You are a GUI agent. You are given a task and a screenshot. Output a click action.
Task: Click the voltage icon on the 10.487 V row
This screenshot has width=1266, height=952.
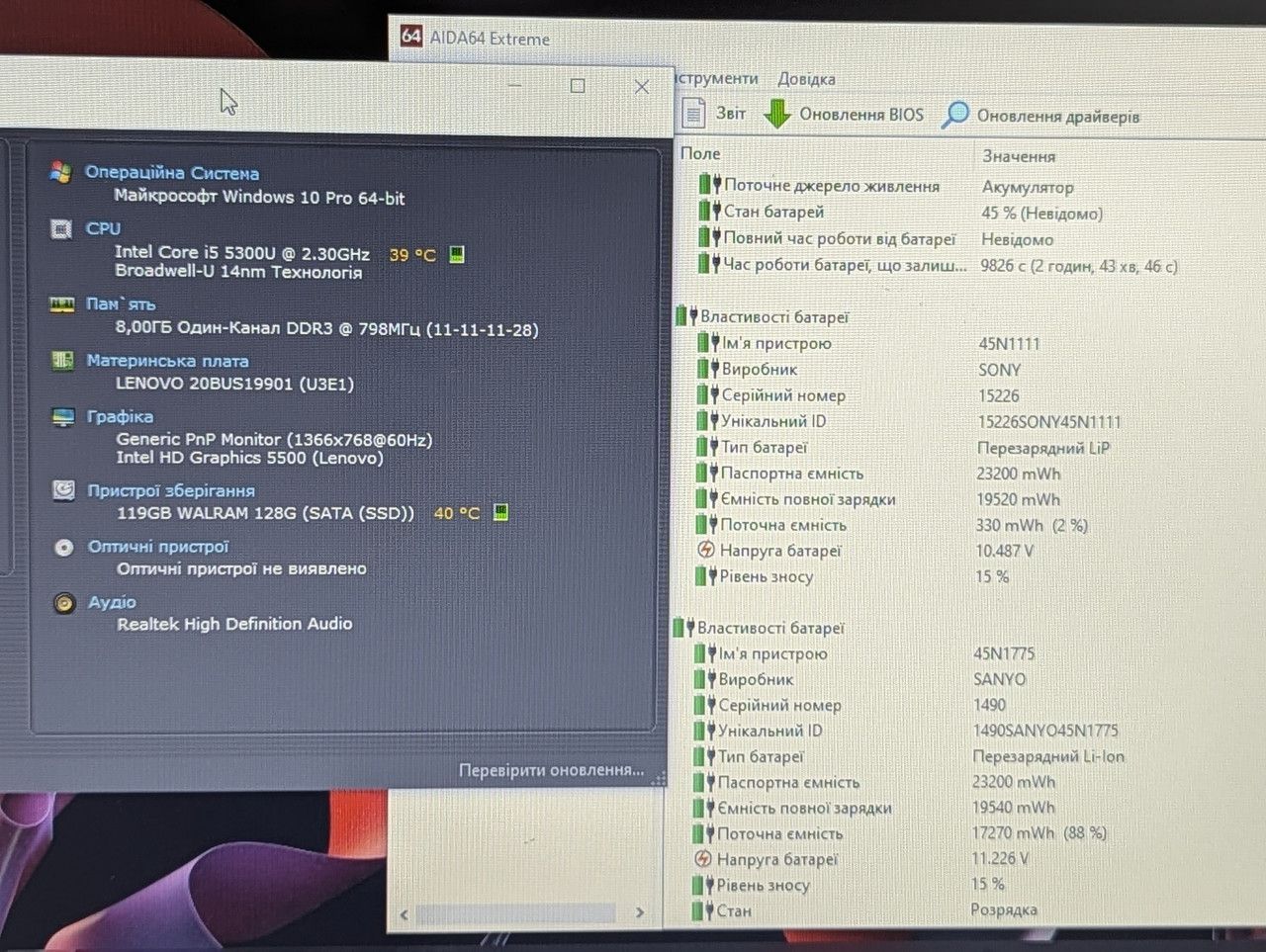706,550
